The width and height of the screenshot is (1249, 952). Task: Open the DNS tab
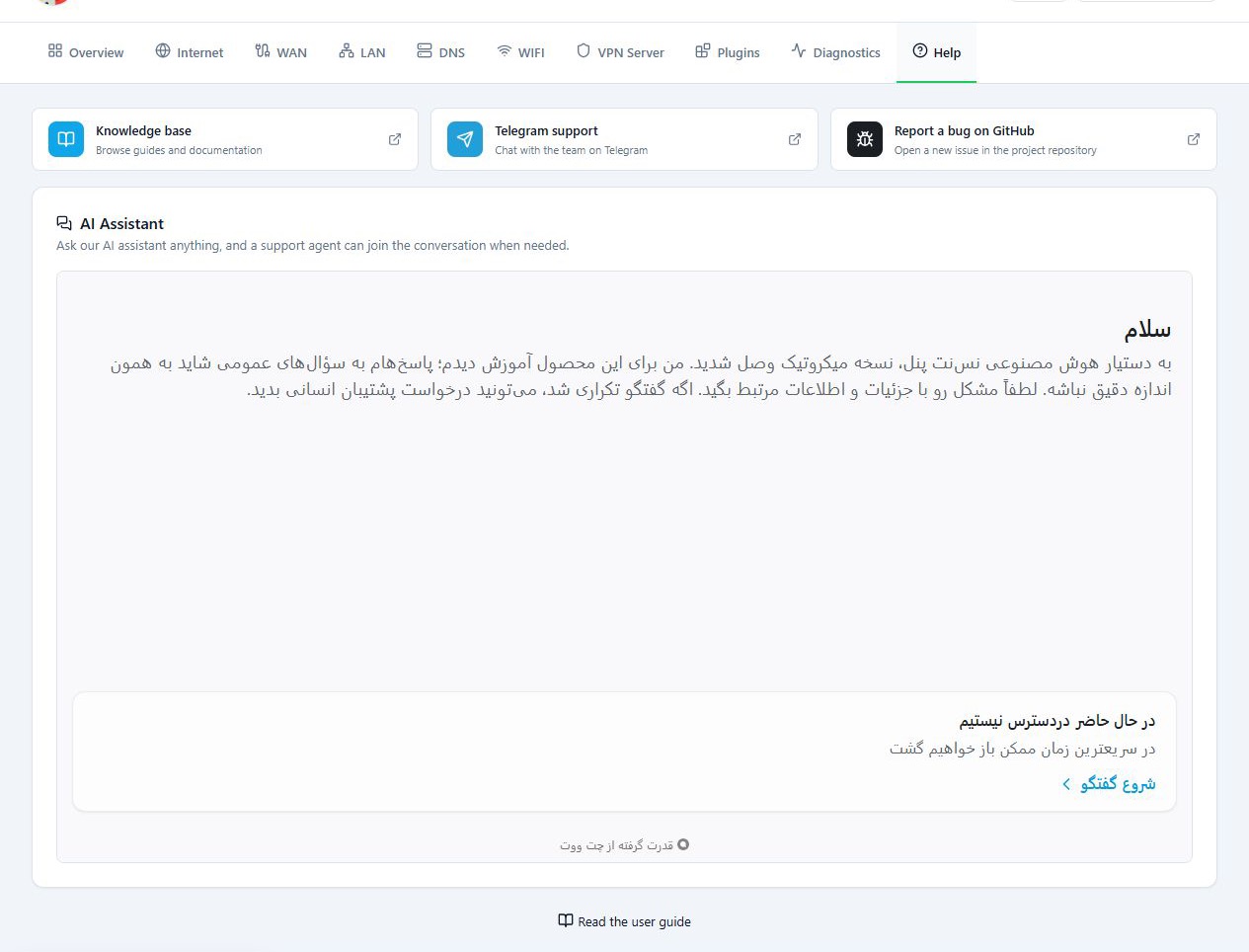440,52
